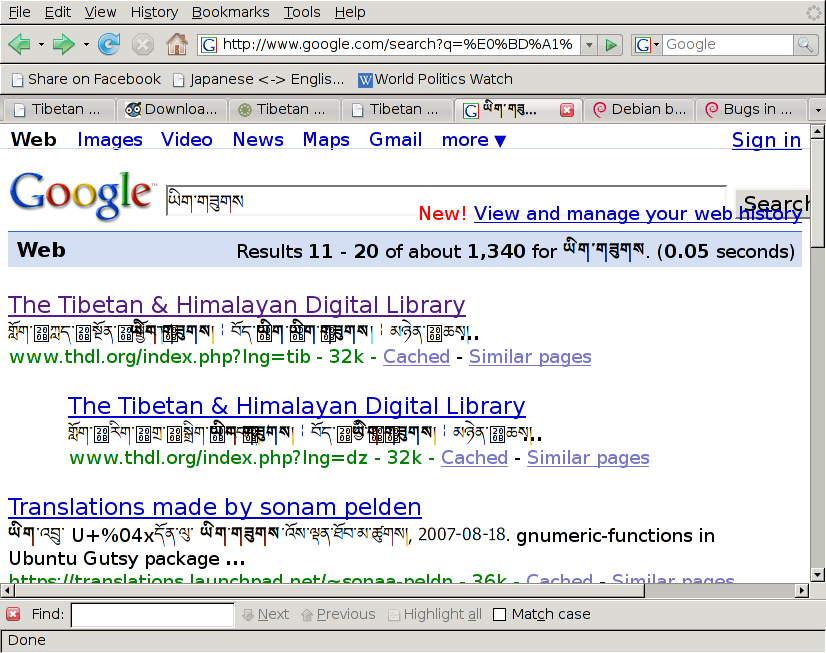
Task: Focus the Google query input field
Action: point(446,201)
